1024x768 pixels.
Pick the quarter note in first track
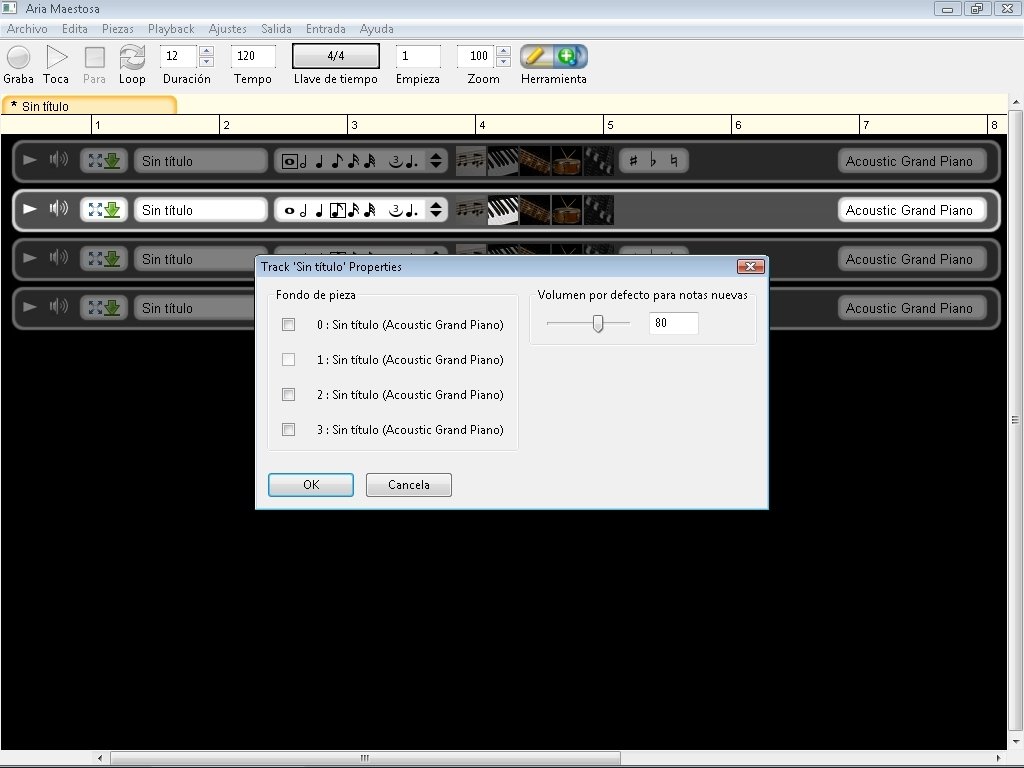(319, 161)
